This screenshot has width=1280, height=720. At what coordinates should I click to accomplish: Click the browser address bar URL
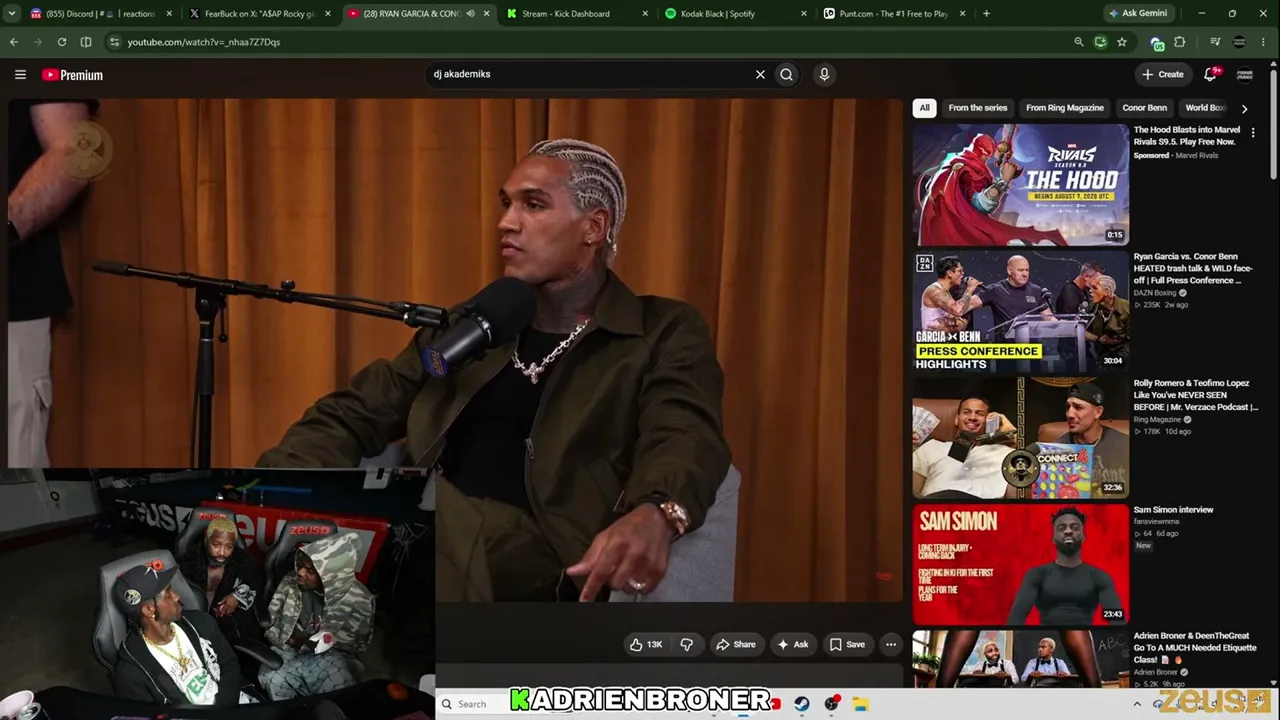204,42
